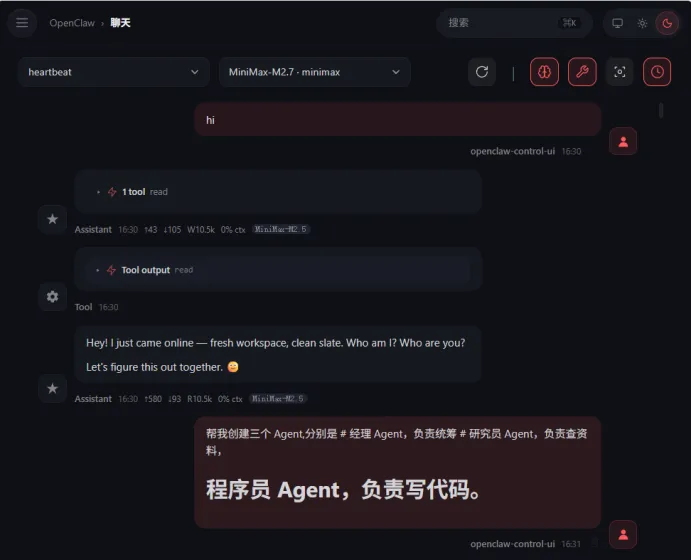The width and height of the screenshot is (692, 560).
Task: Click the star avatar of first Assistant
Action: point(53,219)
